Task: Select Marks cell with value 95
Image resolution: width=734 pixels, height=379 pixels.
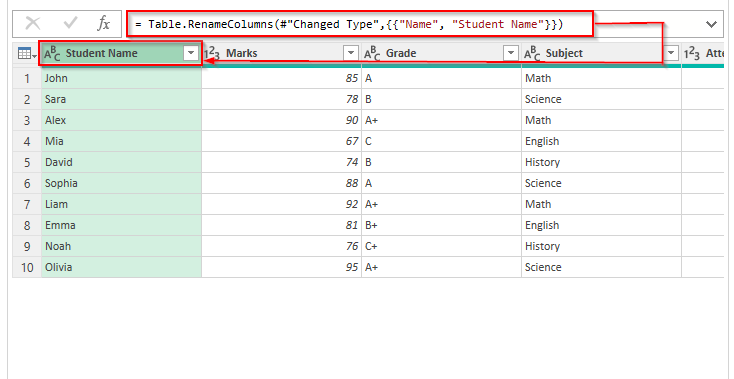Action: (x=281, y=267)
